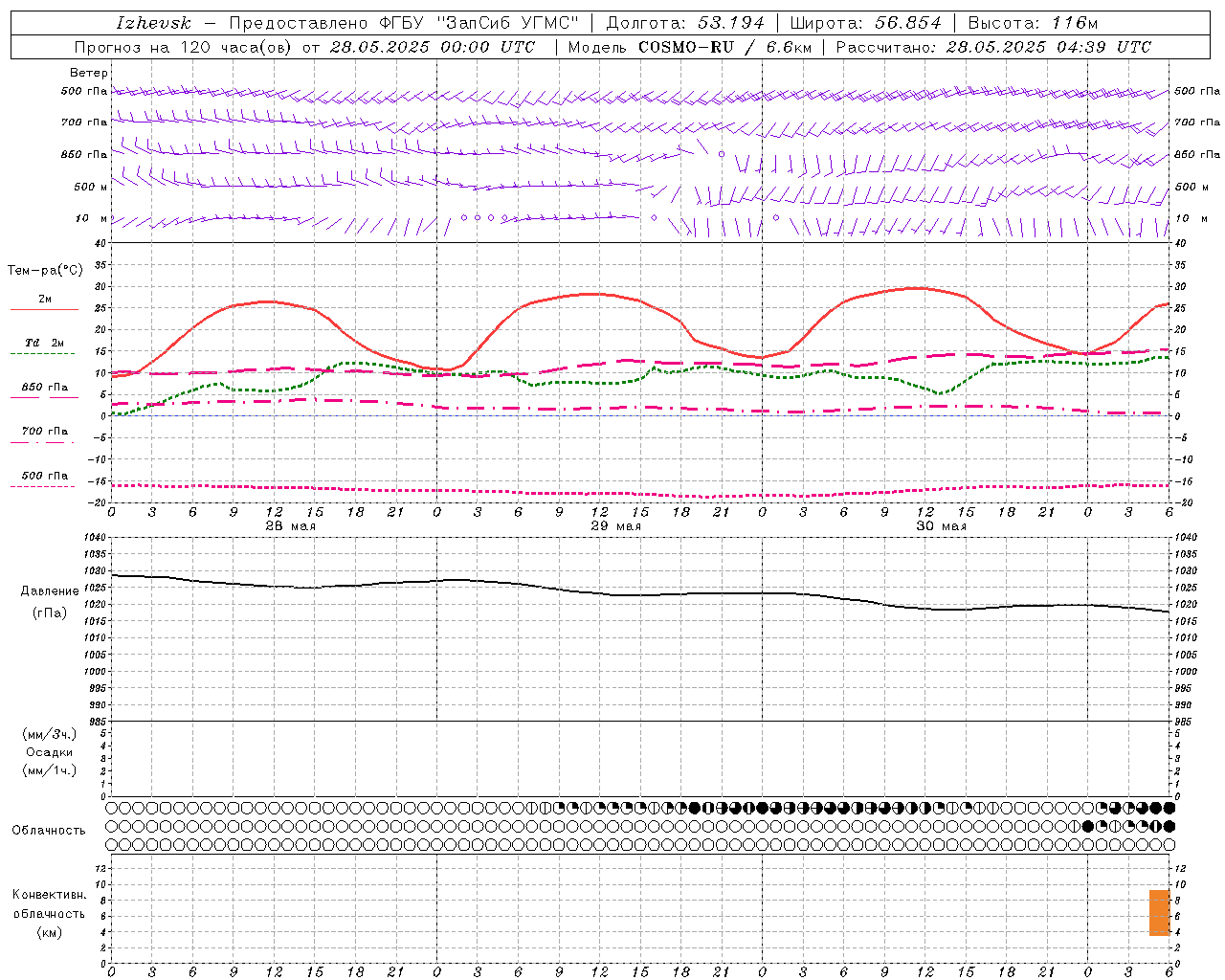Click the '30 мая' date label
This screenshot has width=1225, height=980.
(941, 526)
